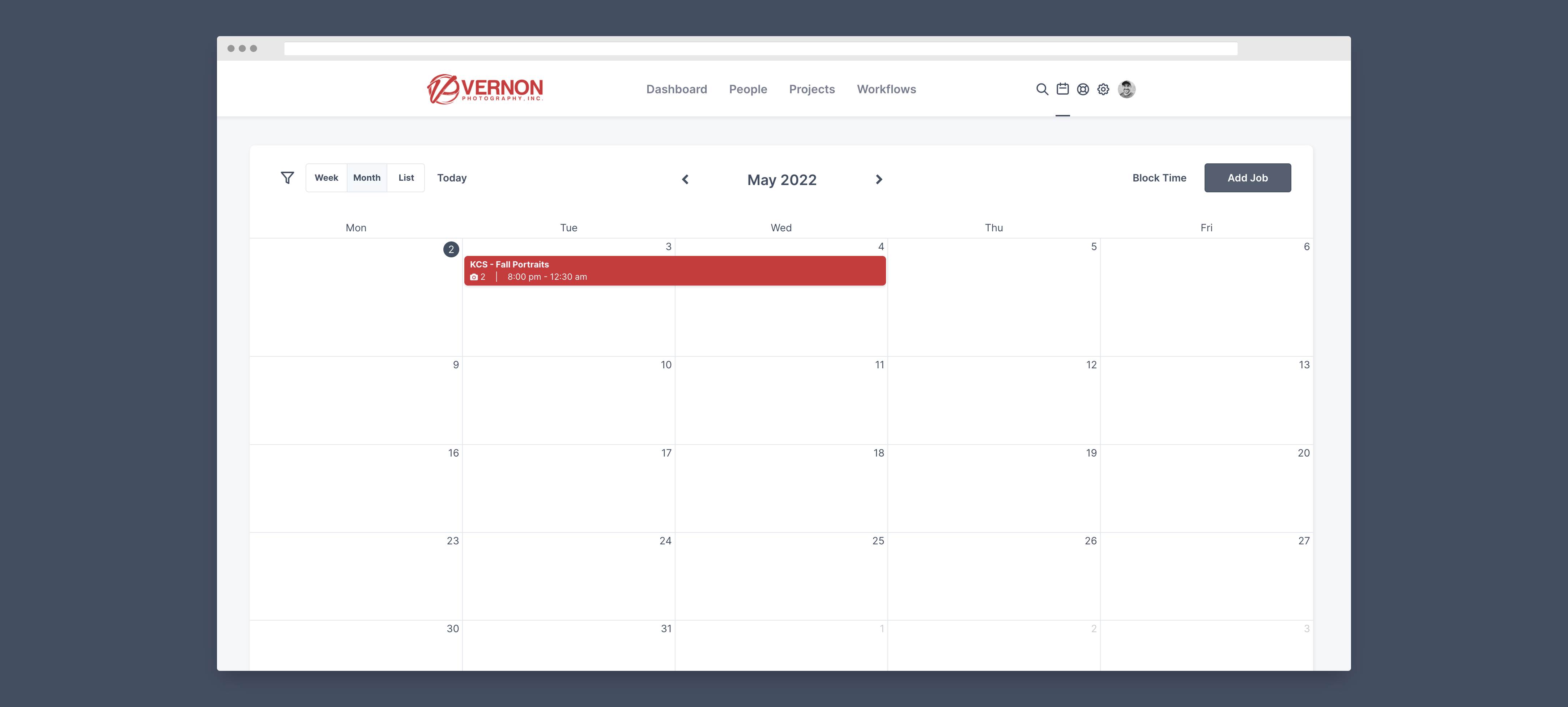Click camera icon on KCS event
Screen dimensions: 1568x707
click(x=474, y=277)
